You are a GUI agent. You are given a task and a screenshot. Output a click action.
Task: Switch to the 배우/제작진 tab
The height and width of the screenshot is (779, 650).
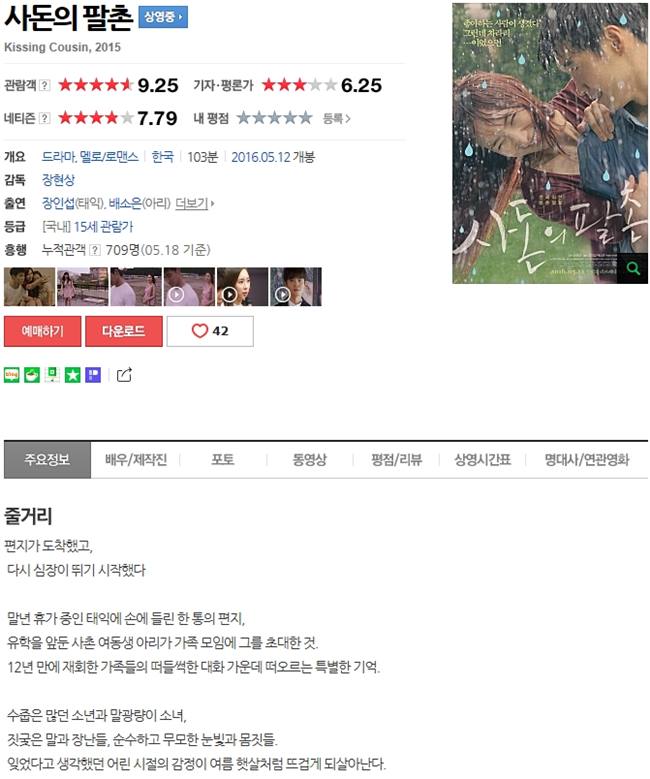[x=136, y=460]
